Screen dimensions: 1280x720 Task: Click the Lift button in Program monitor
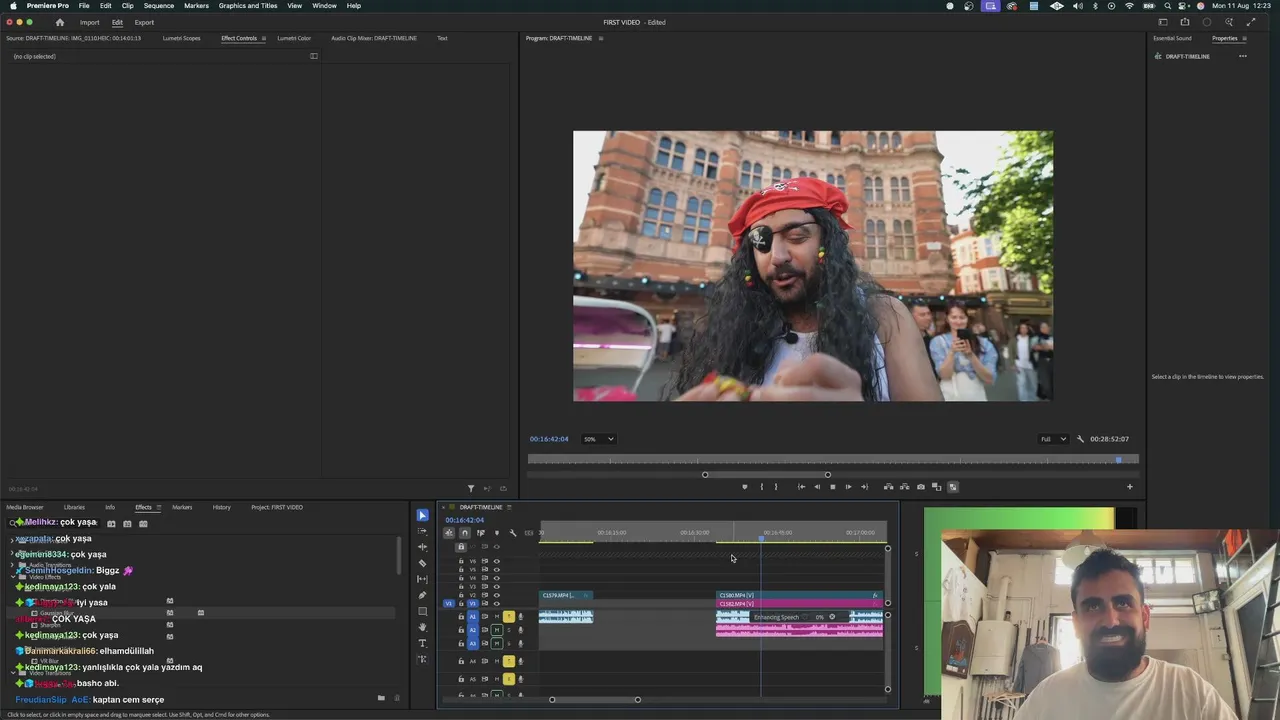click(888, 487)
